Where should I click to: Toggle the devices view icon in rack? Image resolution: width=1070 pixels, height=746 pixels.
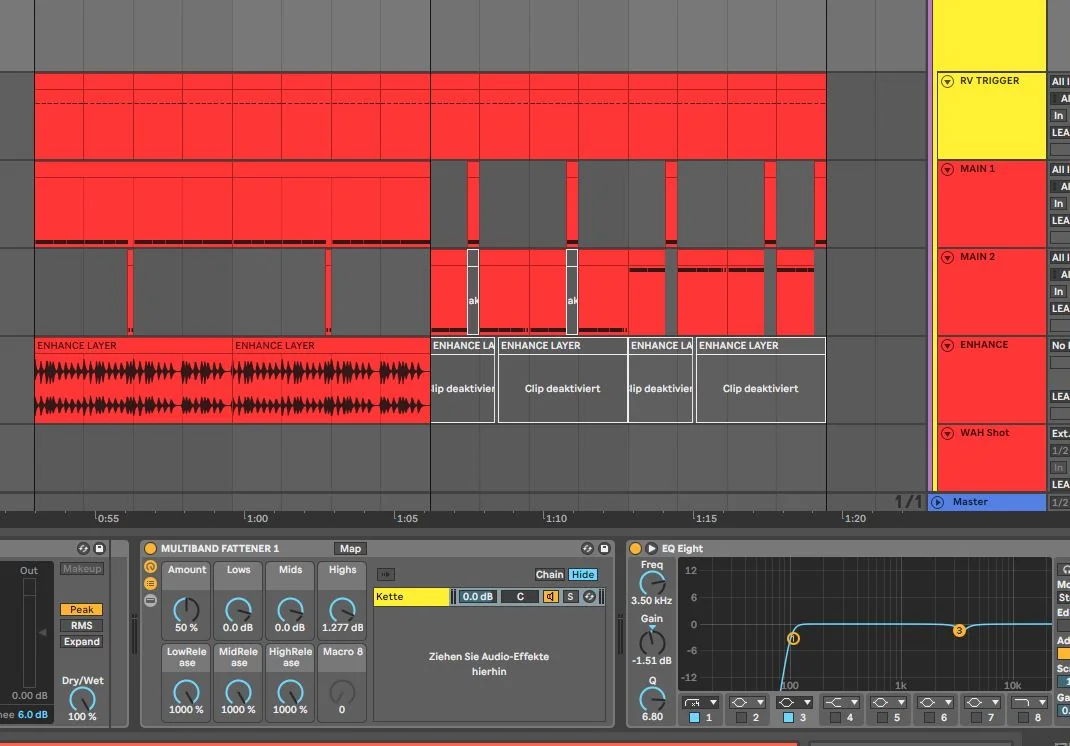150,601
